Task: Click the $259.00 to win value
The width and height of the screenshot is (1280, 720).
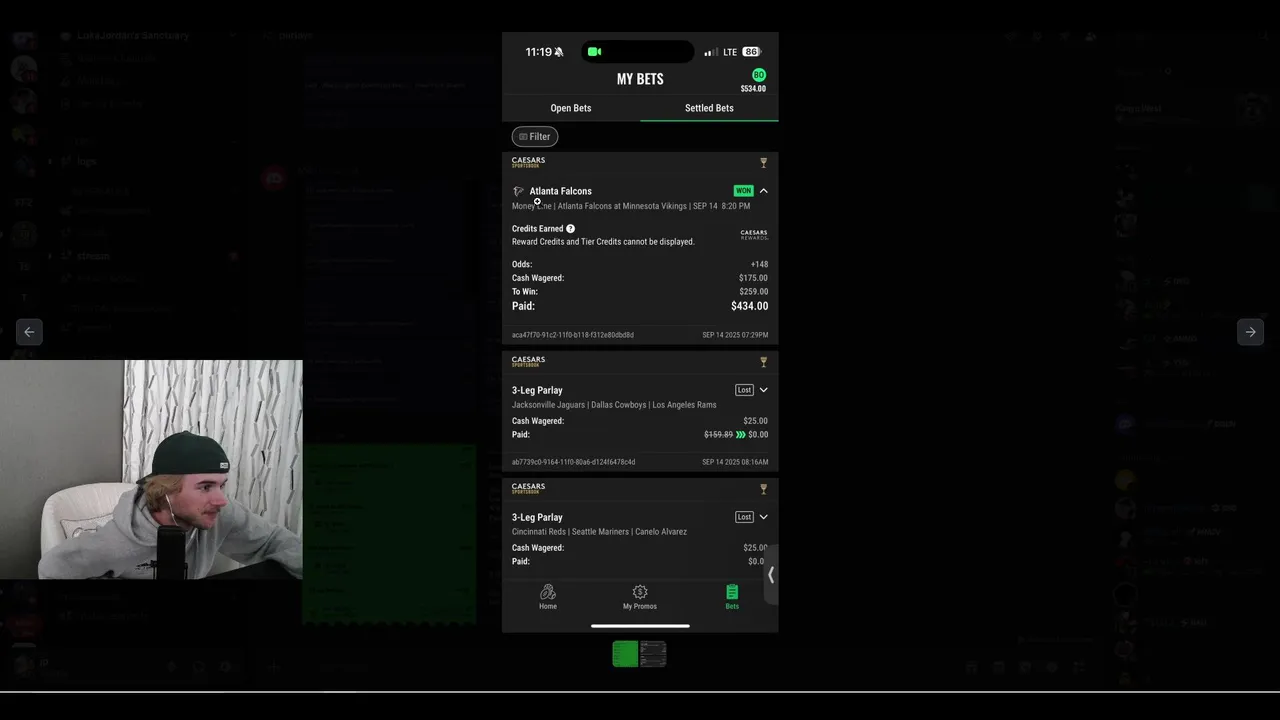Action: (x=753, y=292)
